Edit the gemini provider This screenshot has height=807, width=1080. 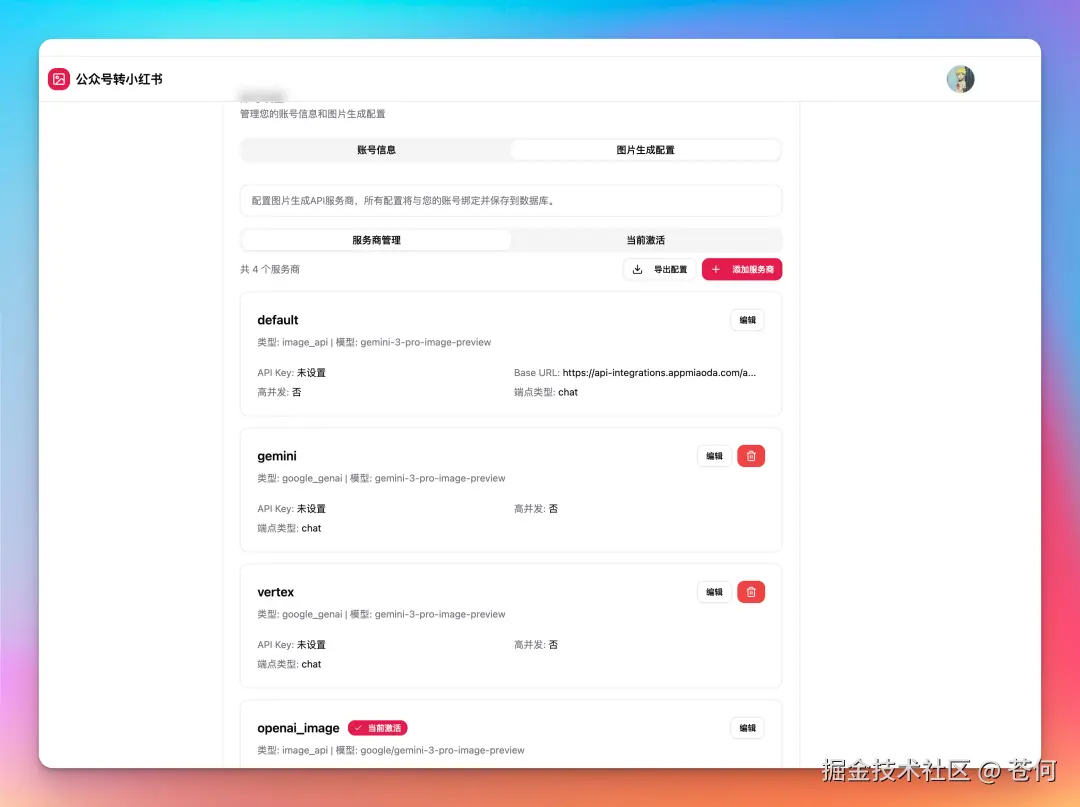coord(714,456)
